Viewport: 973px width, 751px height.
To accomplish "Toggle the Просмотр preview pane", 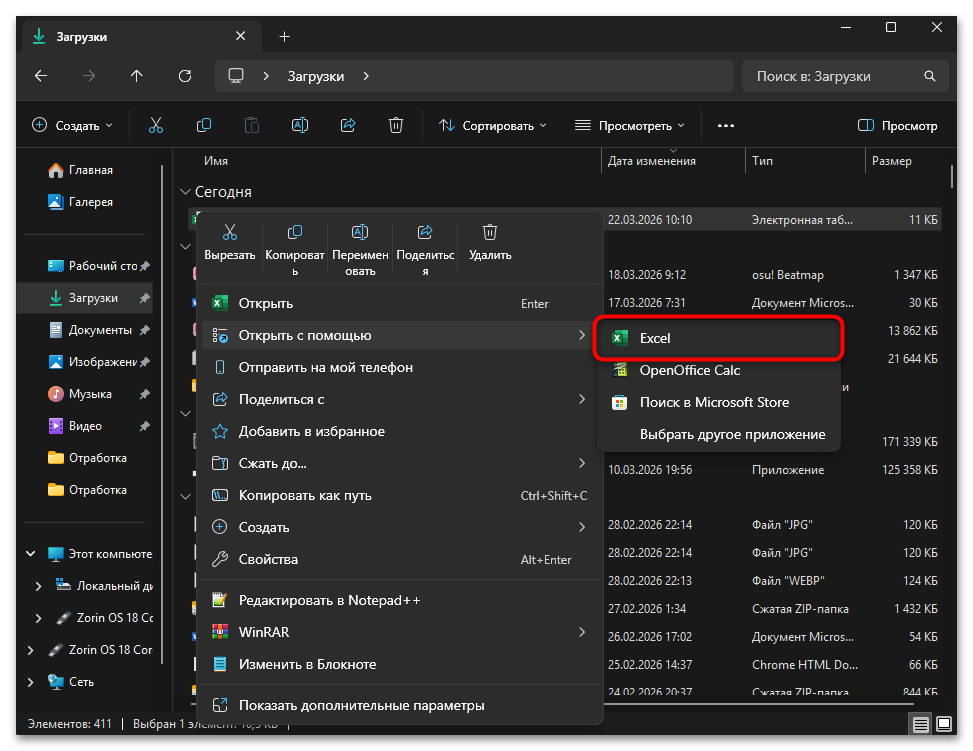I will [x=897, y=126].
